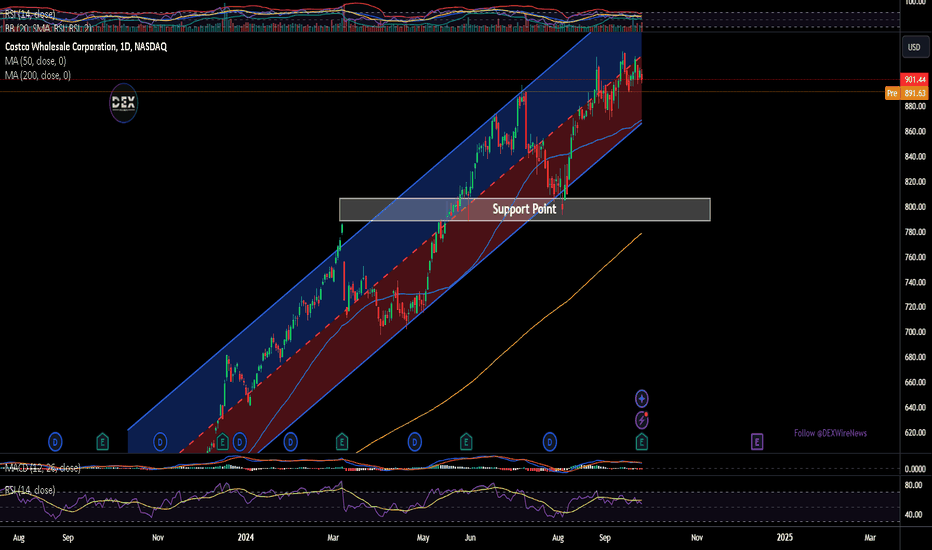Click the 2024 label on time axis

pos(245,537)
